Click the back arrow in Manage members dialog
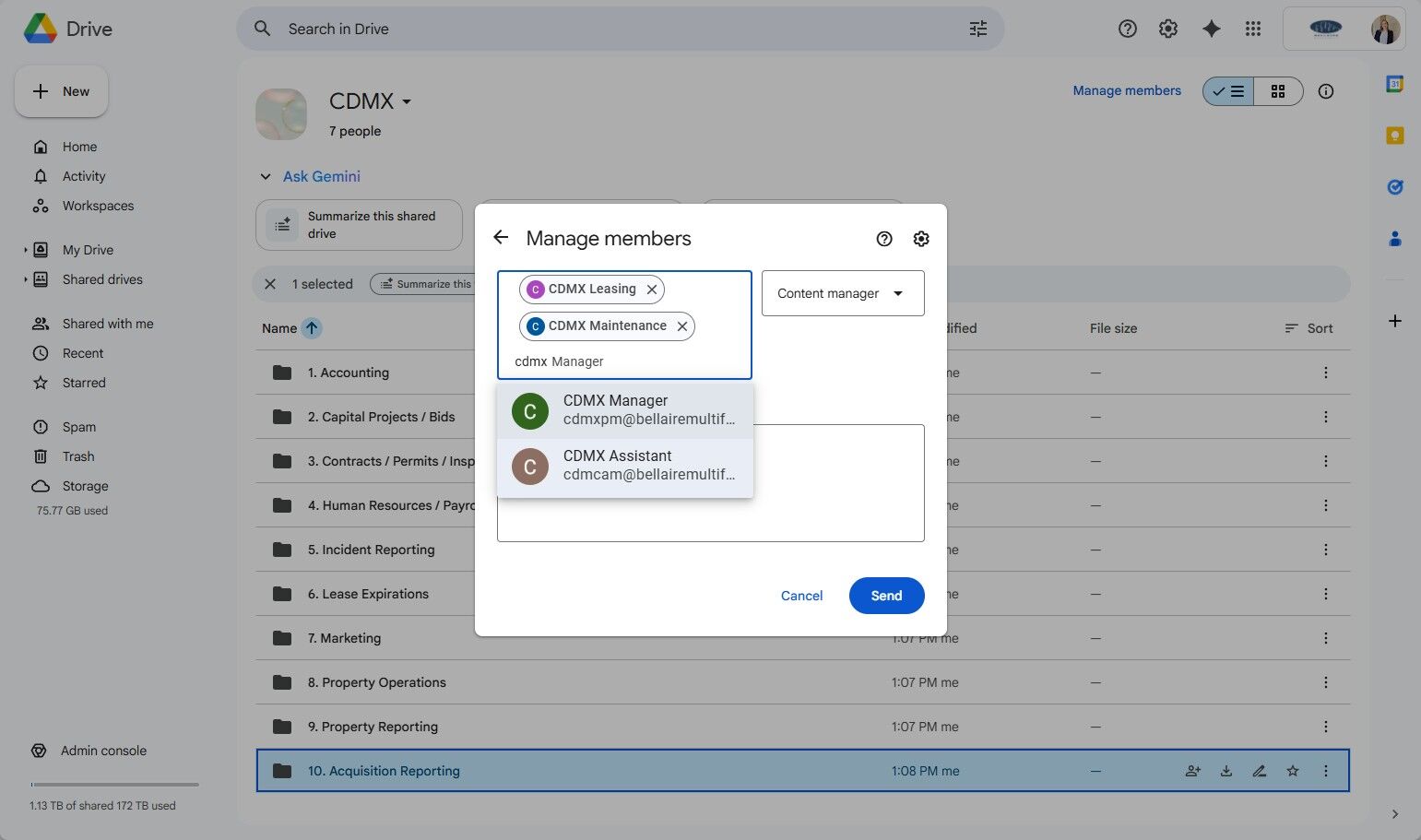 (x=501, y=238)
